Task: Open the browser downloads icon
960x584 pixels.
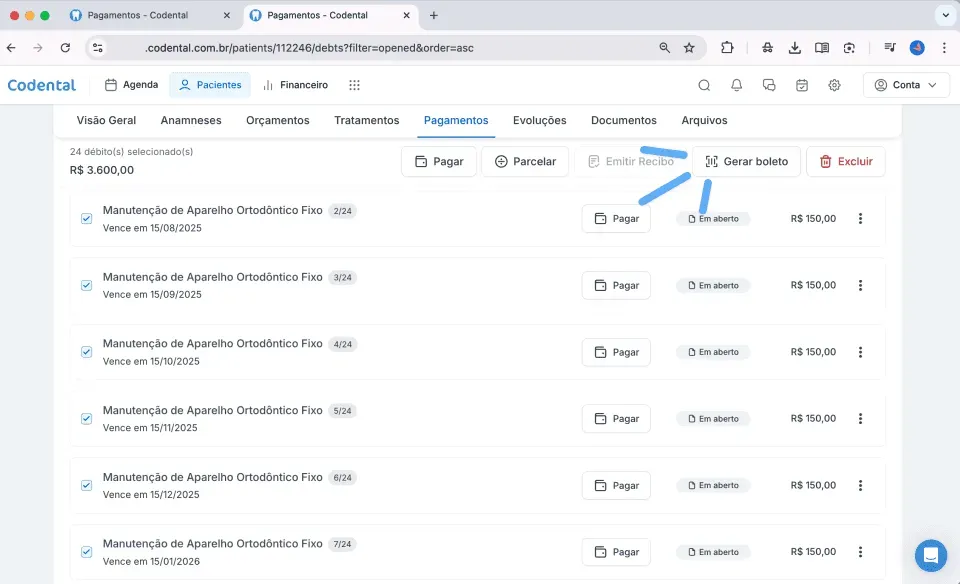Action: (795, 48)
